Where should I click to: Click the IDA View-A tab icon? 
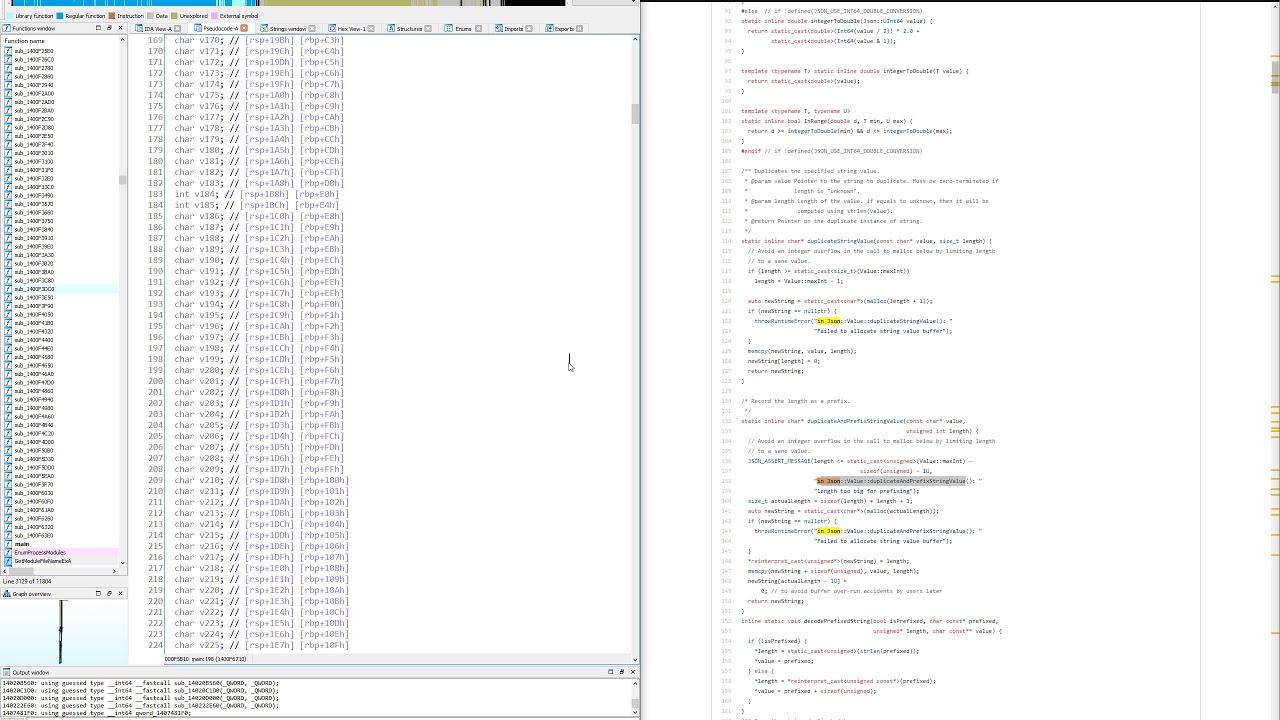(139, 29)
